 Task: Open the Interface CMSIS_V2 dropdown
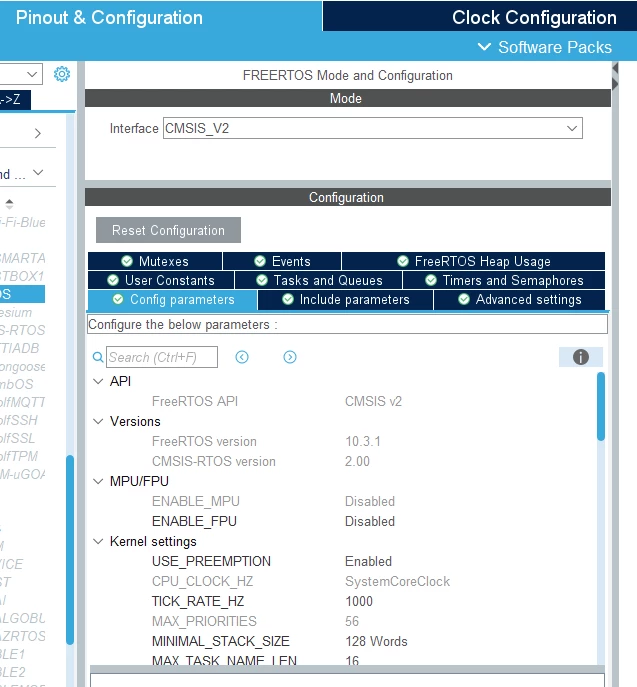(x=373, y=128)
